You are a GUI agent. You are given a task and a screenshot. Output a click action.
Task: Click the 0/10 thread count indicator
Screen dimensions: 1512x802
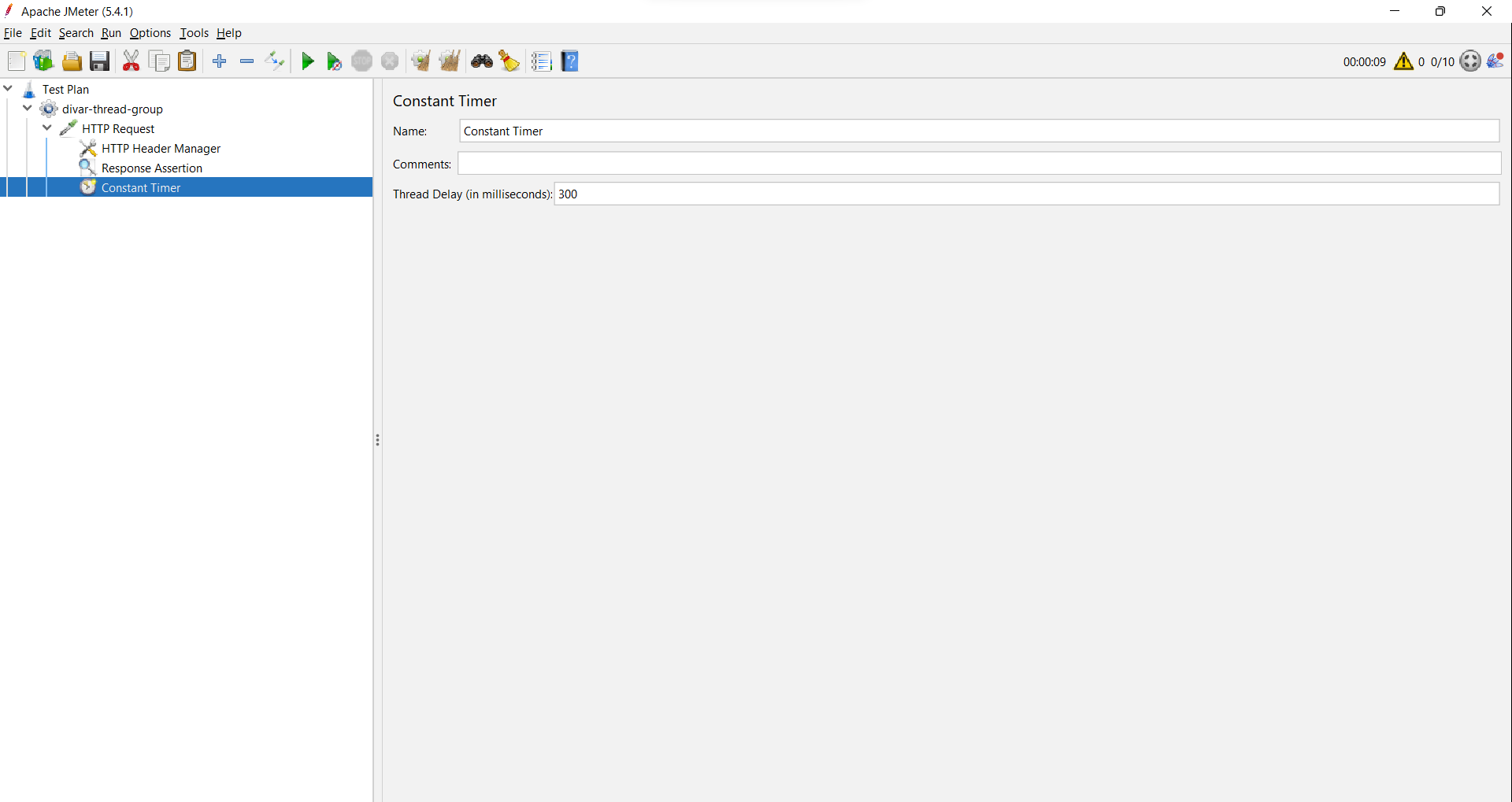(x=1442, y=62)
